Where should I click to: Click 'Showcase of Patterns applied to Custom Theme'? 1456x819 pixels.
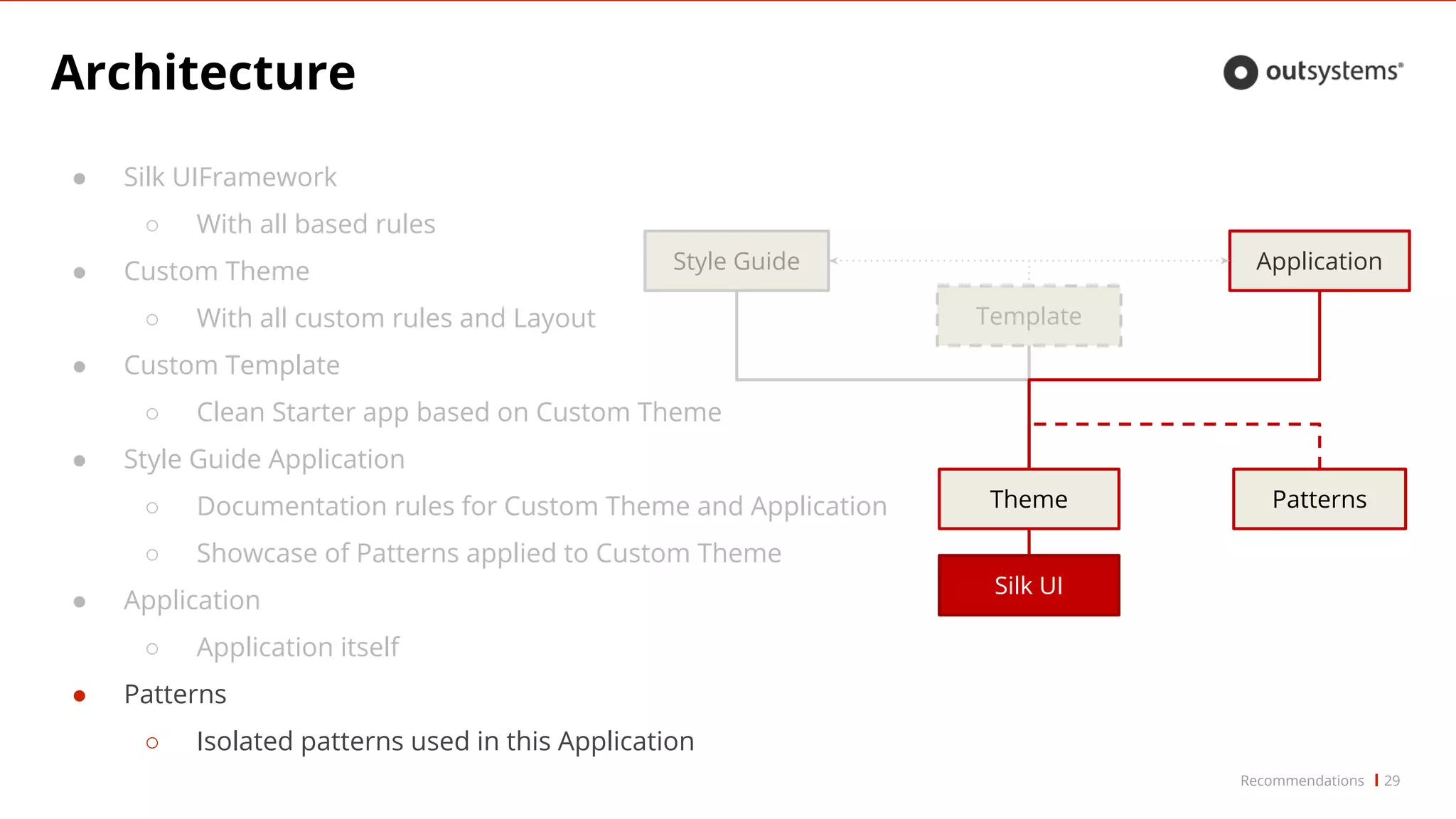(489, 553)
